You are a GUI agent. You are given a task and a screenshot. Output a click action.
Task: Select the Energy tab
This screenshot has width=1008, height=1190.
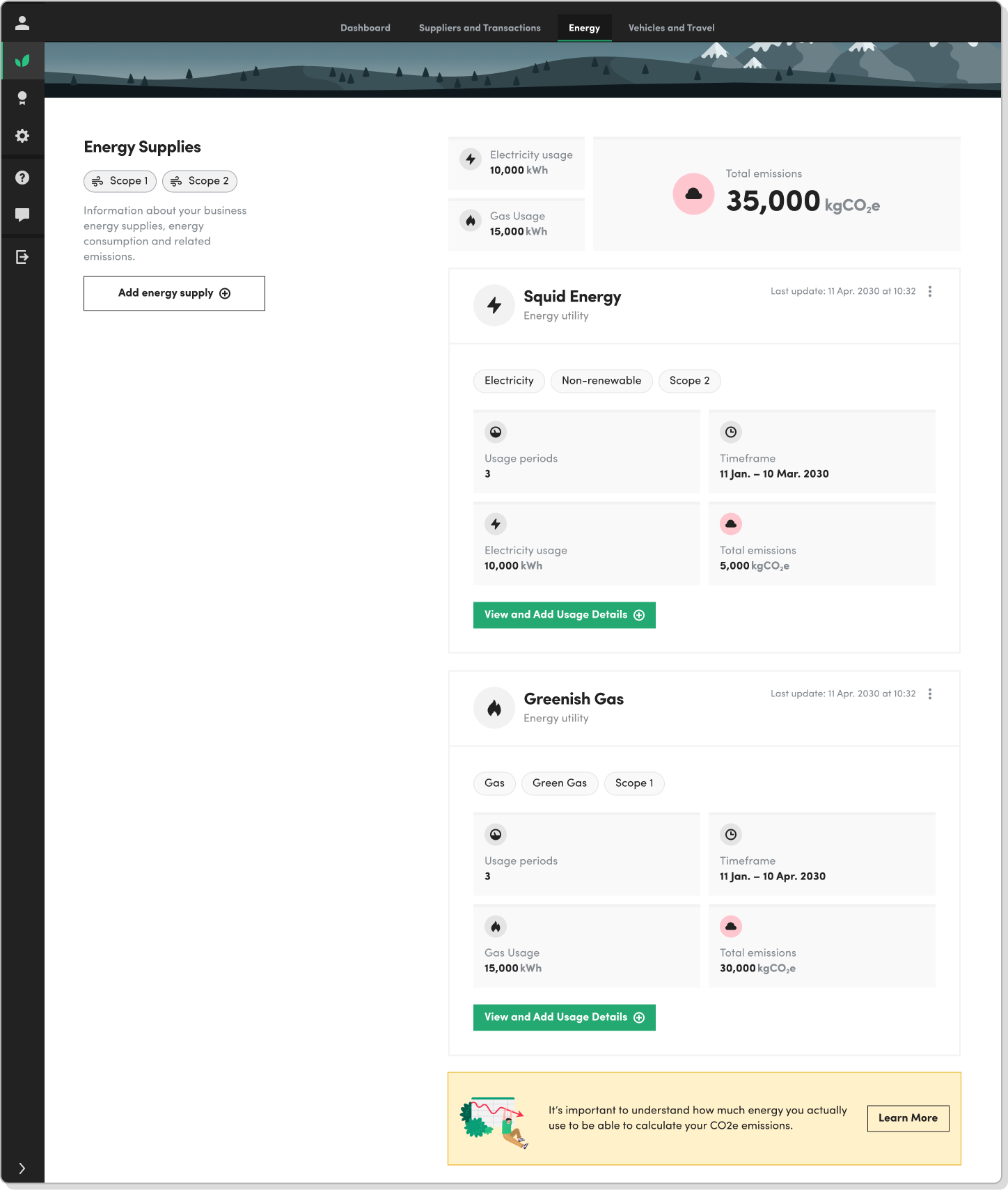(x=584, y=28)
